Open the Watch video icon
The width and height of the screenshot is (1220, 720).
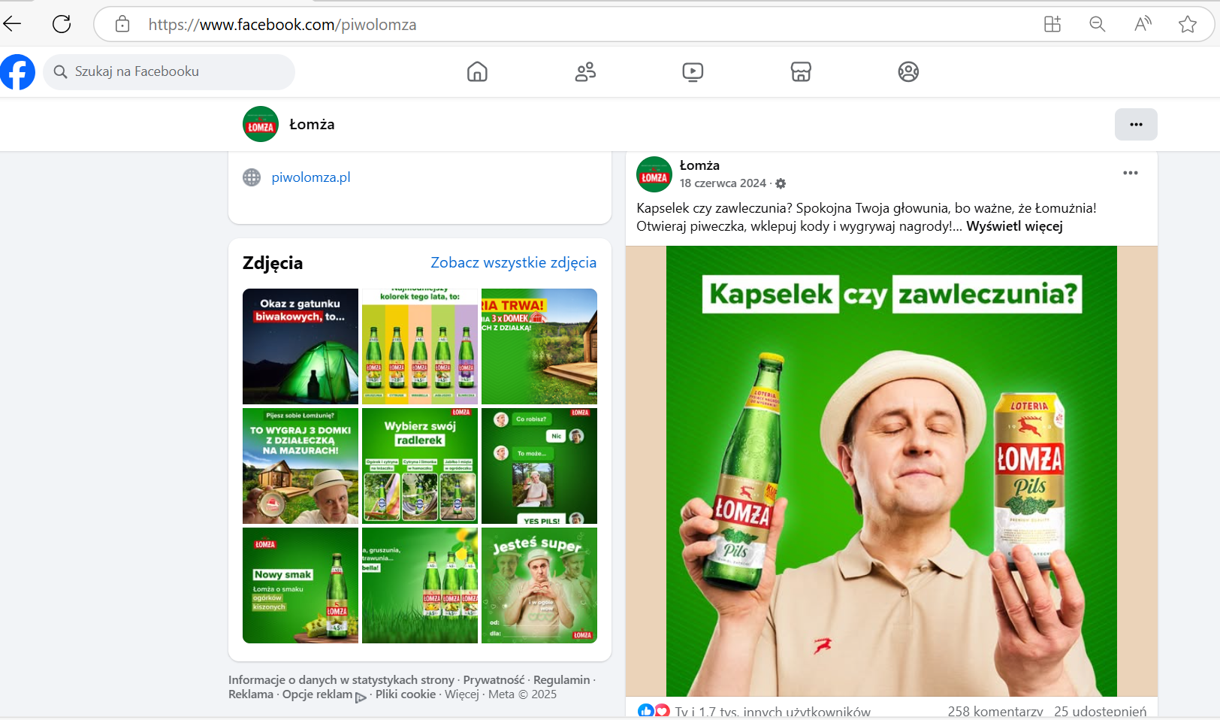pyautogui.click(x=693, y=72)
